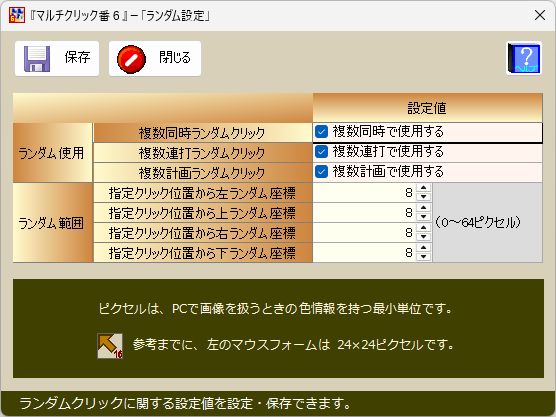Increase the 上ランダム座標 value by one step
Viewport: 556px width, 417px height.
click(423, 208)
